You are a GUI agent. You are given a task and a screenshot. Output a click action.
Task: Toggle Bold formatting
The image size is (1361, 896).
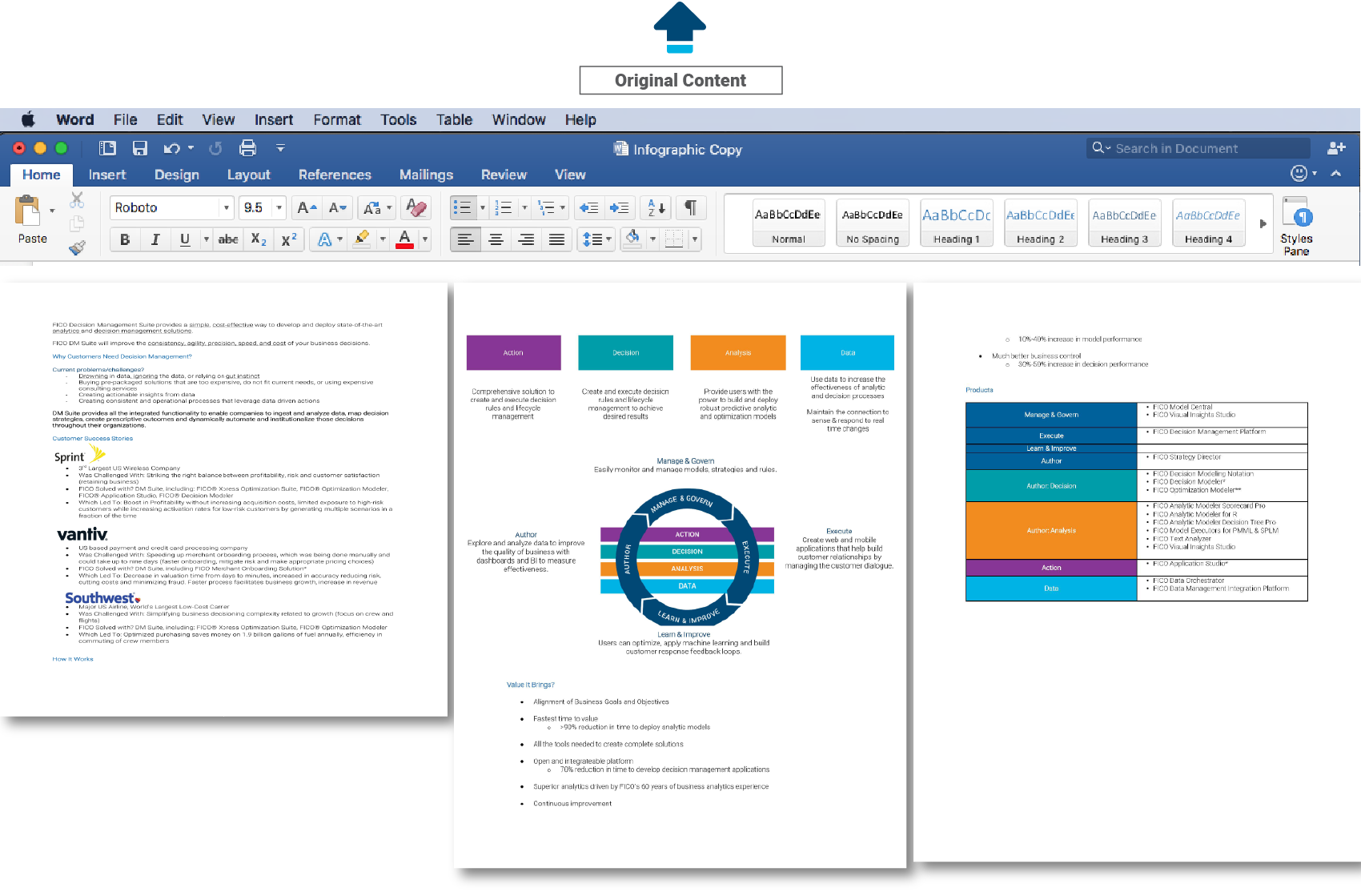(125, 239)
